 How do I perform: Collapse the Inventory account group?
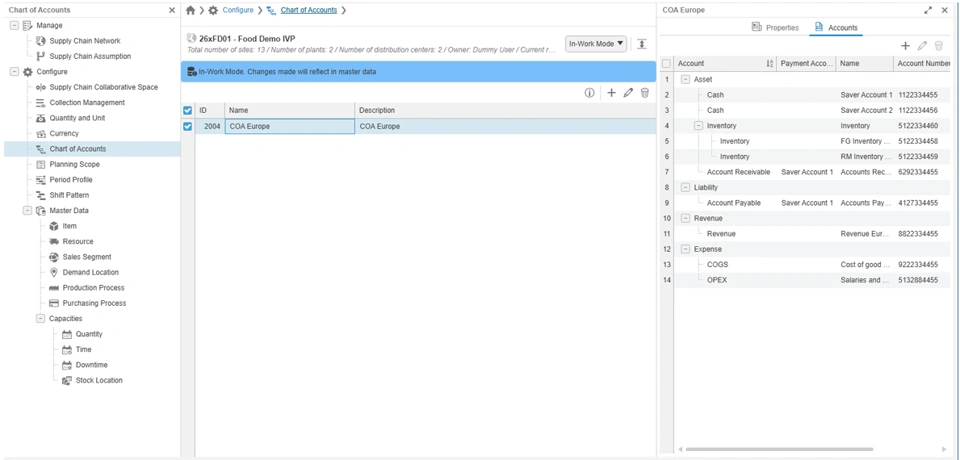click(698, 126)
